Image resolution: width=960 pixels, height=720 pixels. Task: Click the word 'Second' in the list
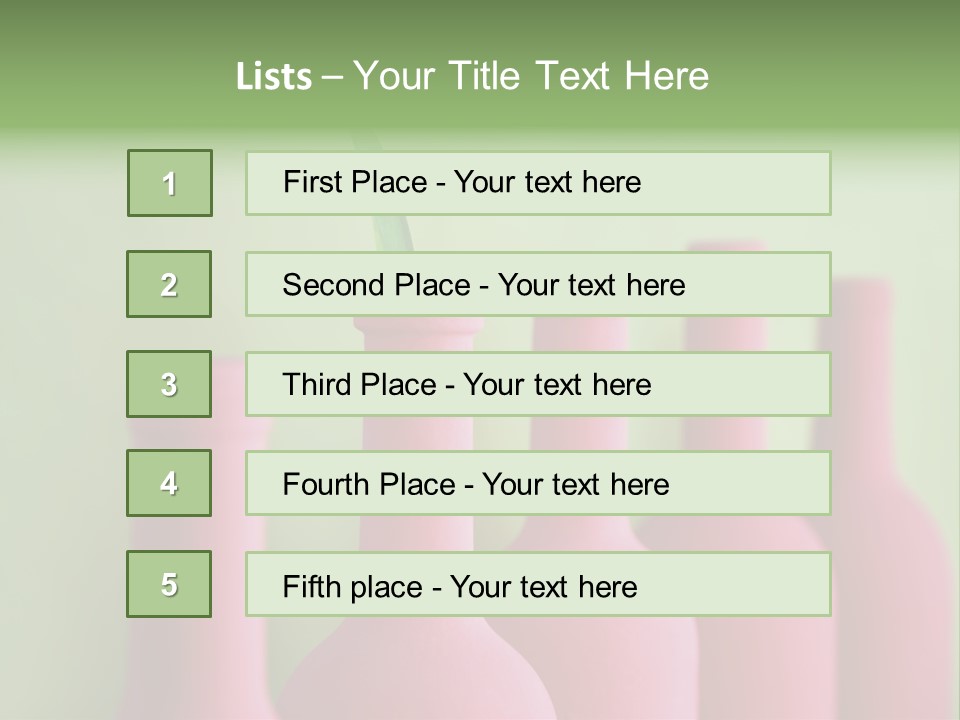click(332, 285)
